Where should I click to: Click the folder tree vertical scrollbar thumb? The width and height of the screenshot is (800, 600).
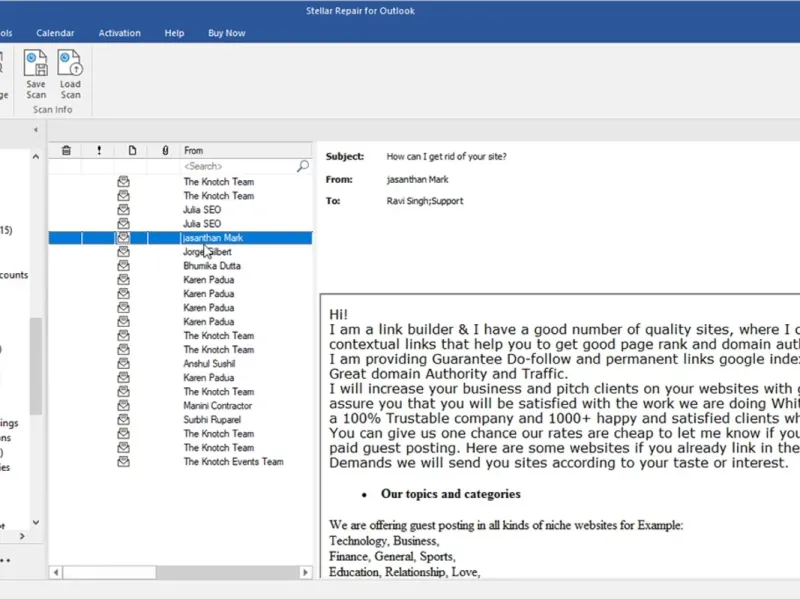tap(36, 366)
